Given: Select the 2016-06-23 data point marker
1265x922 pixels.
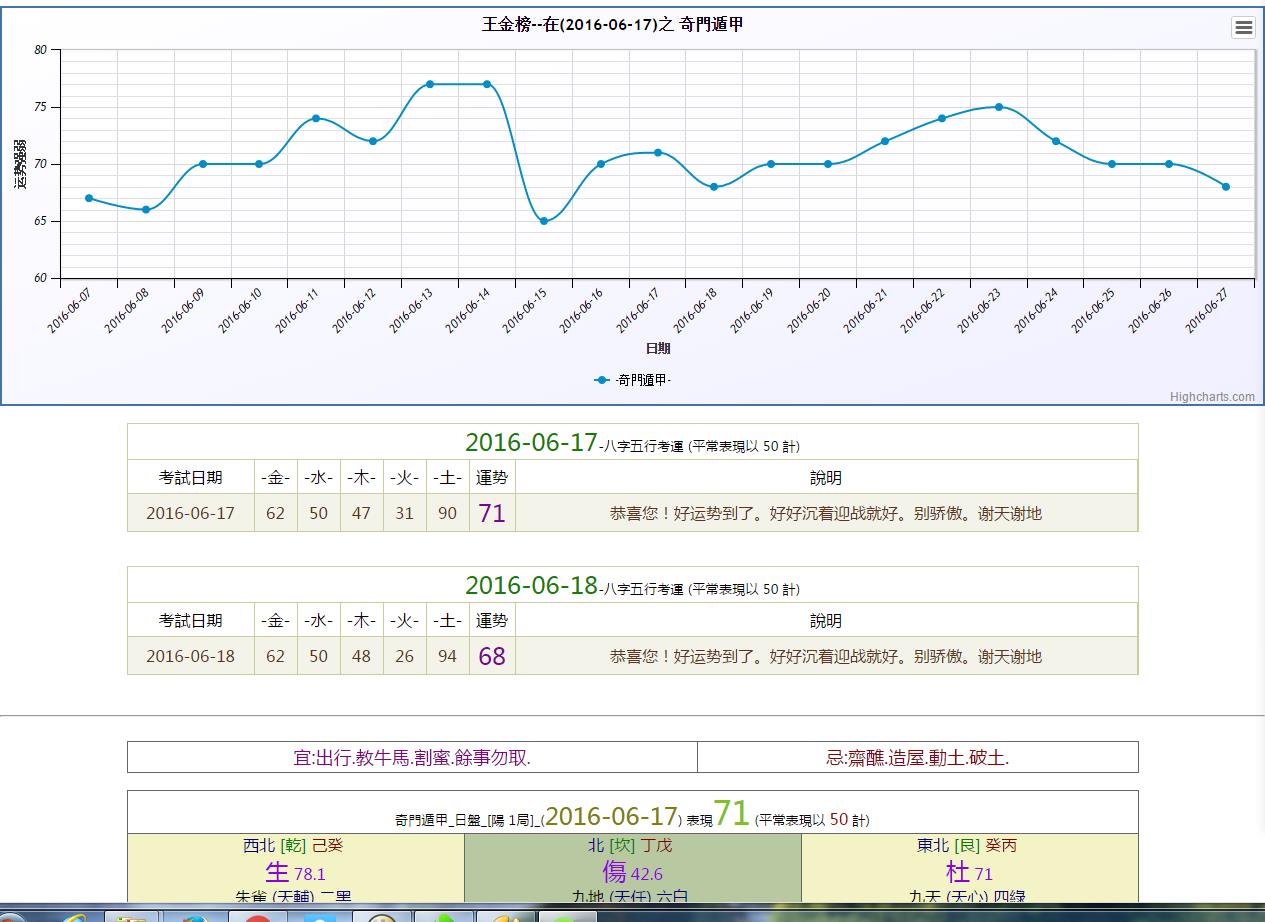Looking at the screenshot, I should (x=999, y=107).
